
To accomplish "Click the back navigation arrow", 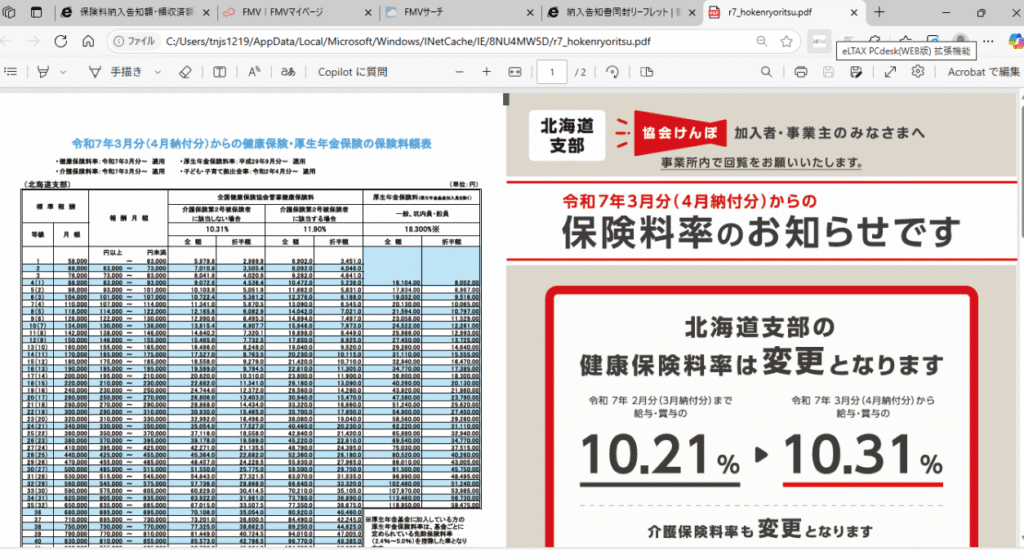I will coord(7,41).
